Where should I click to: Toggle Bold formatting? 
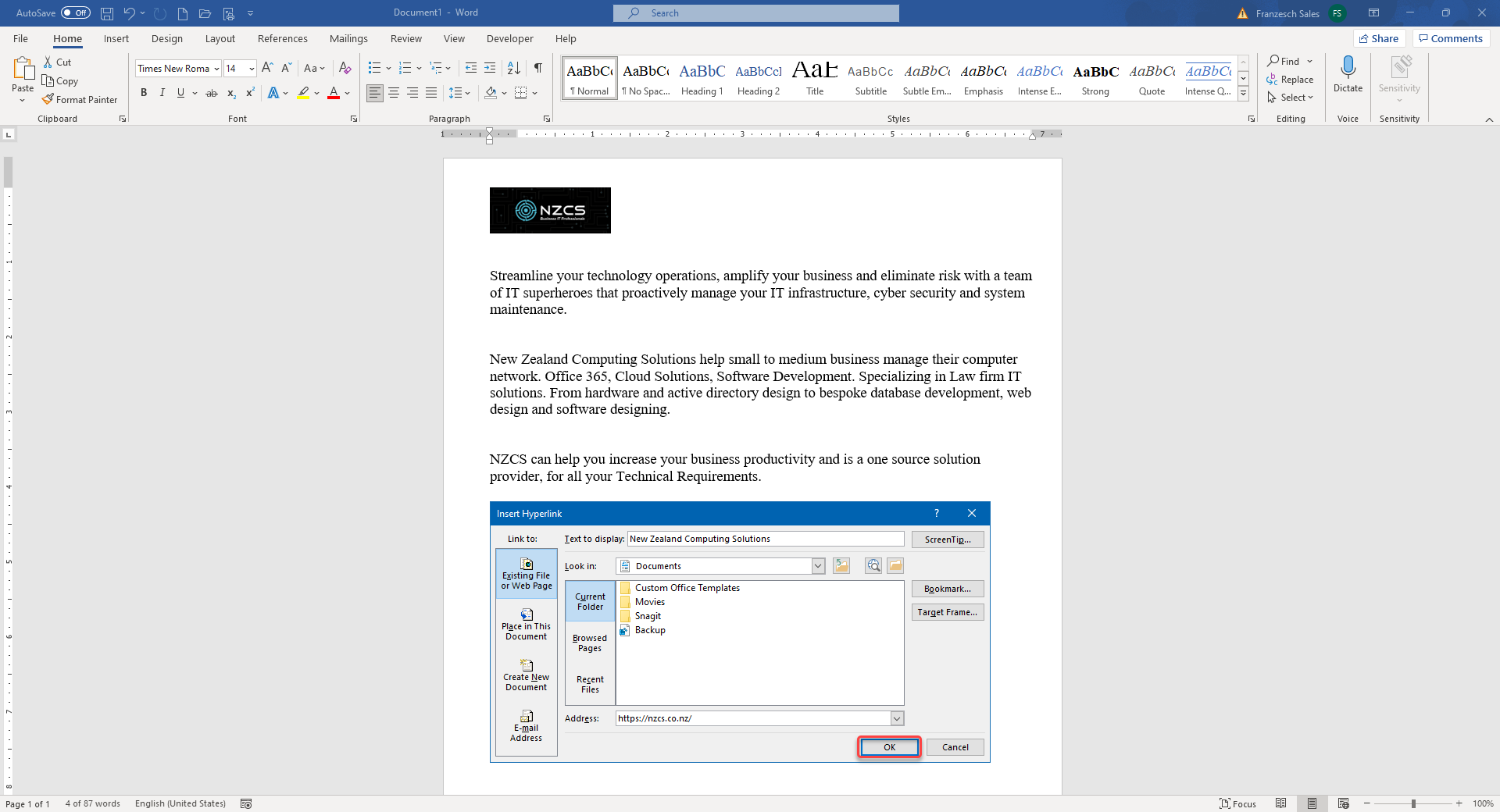pos(143,93)
